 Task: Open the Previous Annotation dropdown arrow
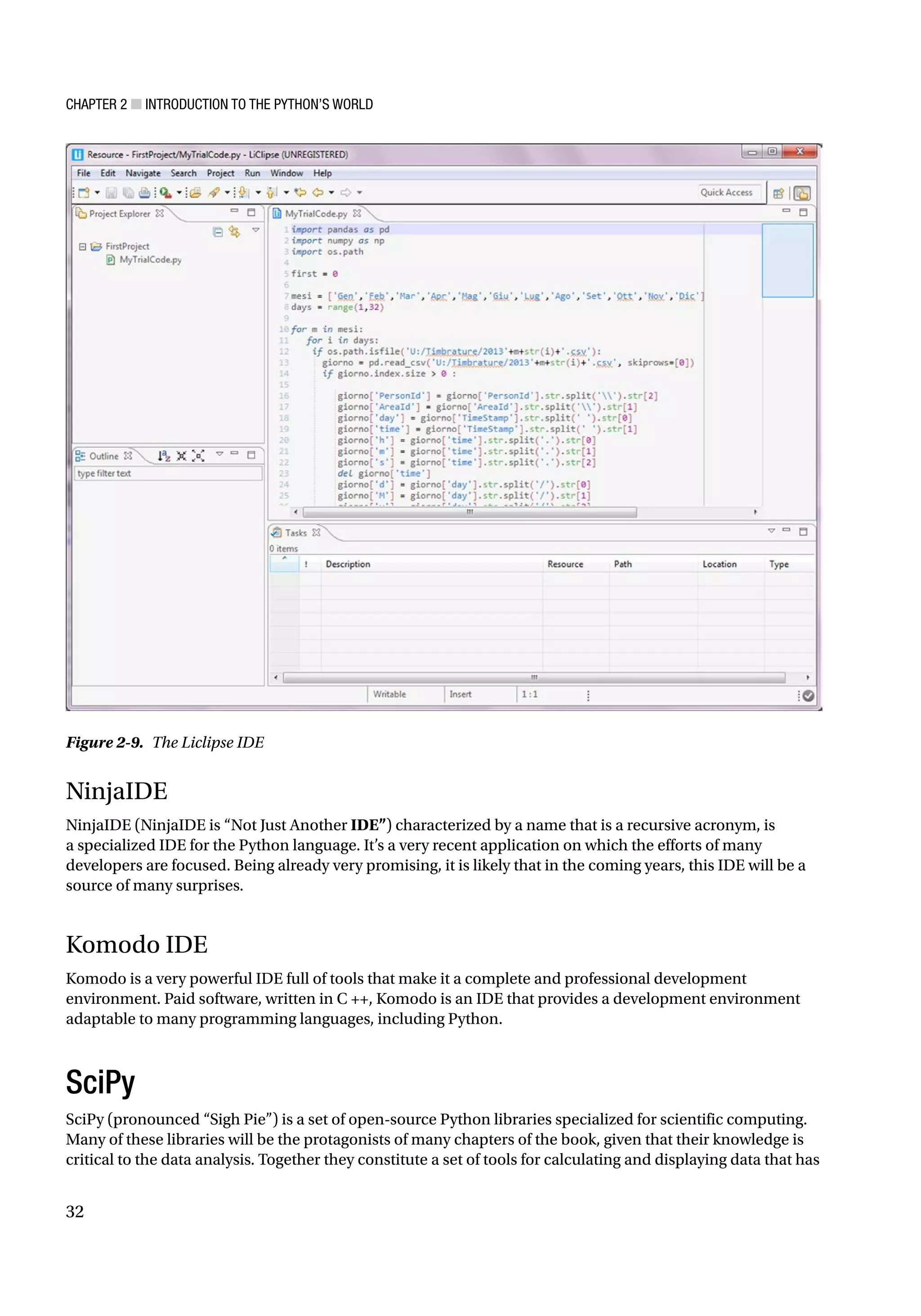click(286, 192)
